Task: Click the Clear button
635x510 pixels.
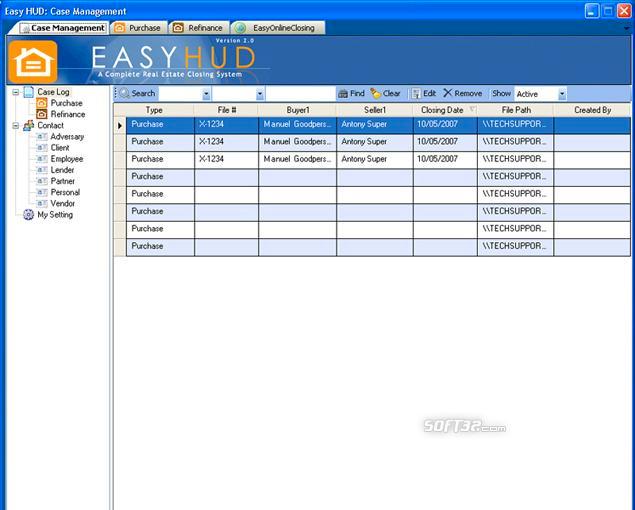Action: pyautogui.click(x=385, y=94)
